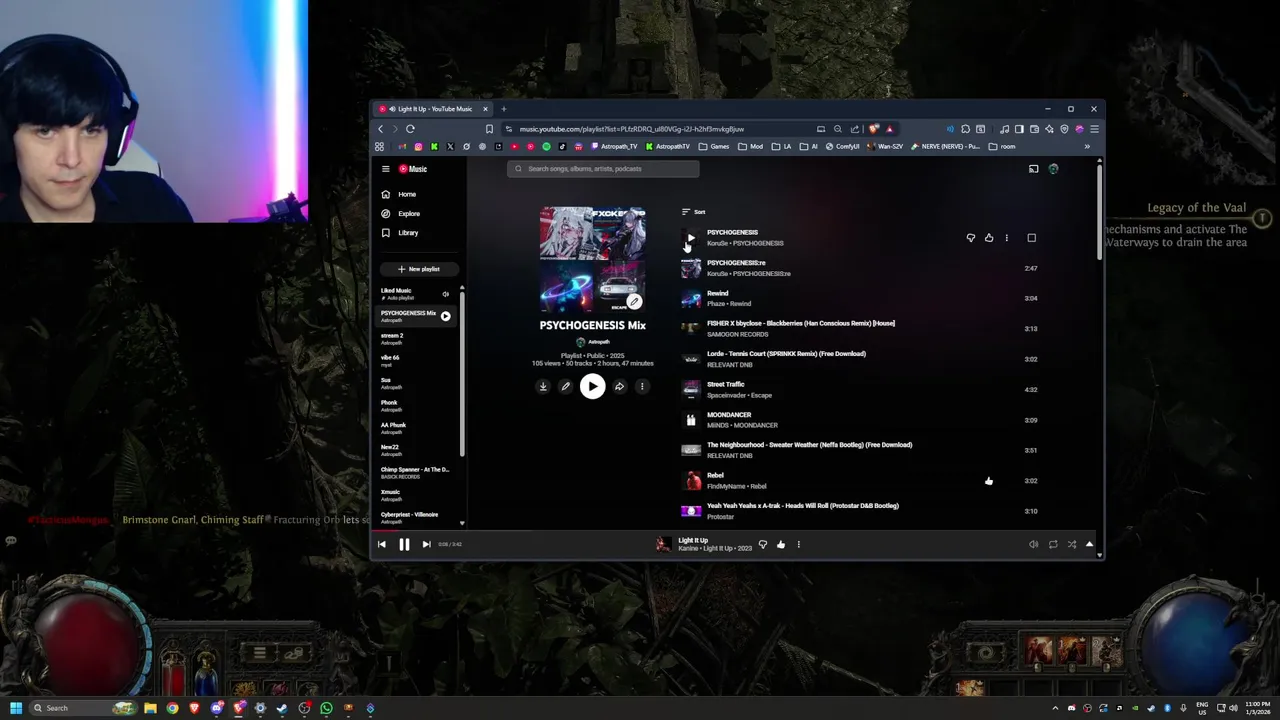1280x720 pixels.
Task: Click the address bar URL
Action: pos(631,129)
